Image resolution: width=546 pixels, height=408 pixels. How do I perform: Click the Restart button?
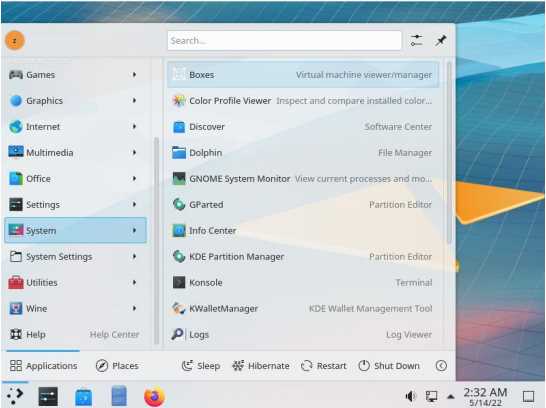coord(323,366)
